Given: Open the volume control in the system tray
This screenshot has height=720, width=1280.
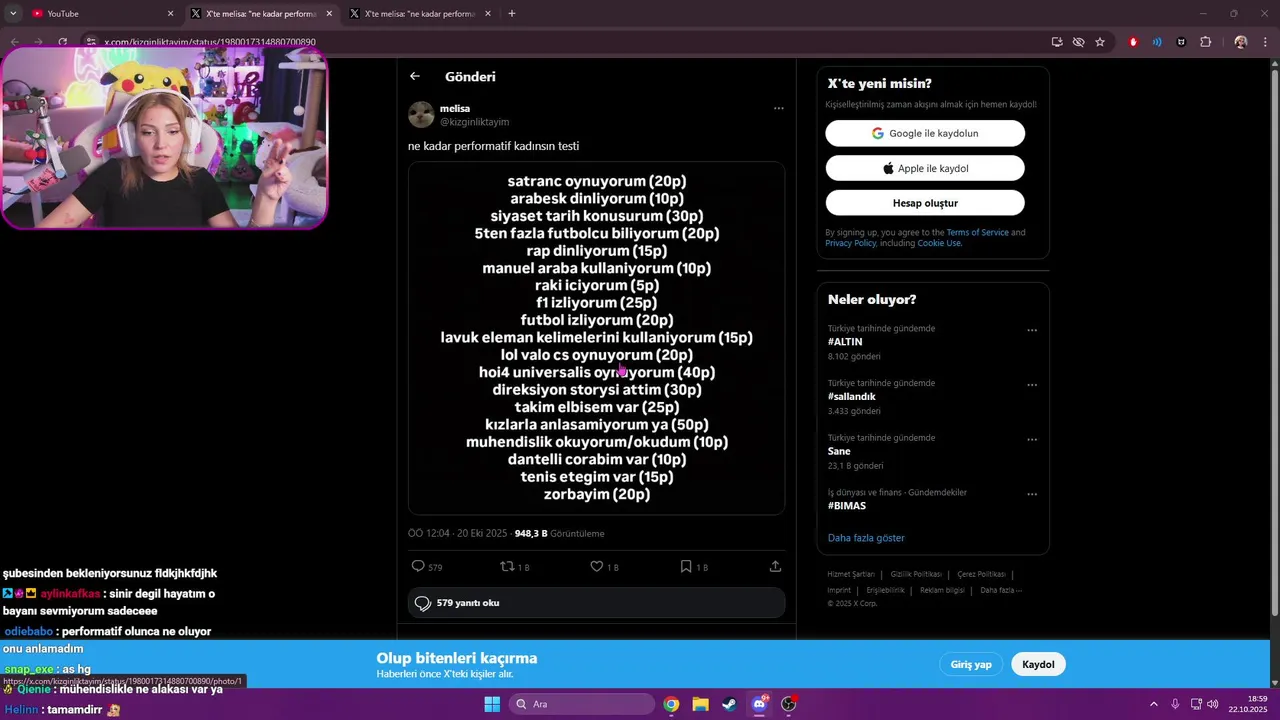Looking at the screenshot, I should (1212, 704).
